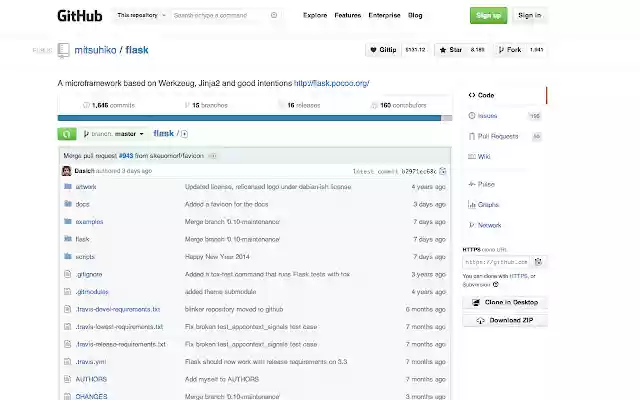The image size is (640, 400).
Task: Open the Issues tab
Action: [x=505, y=116]
